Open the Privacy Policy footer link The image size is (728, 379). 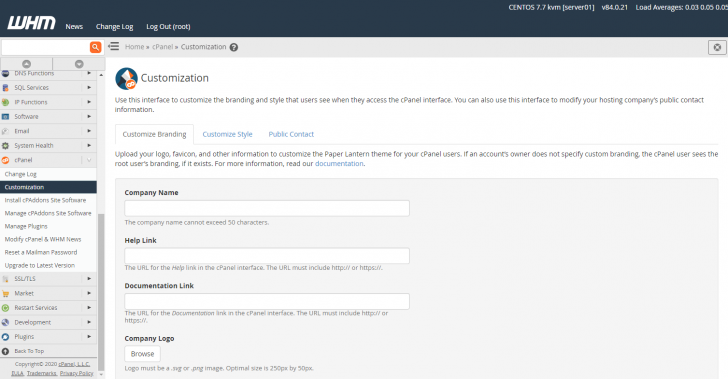tap(77, 373)
